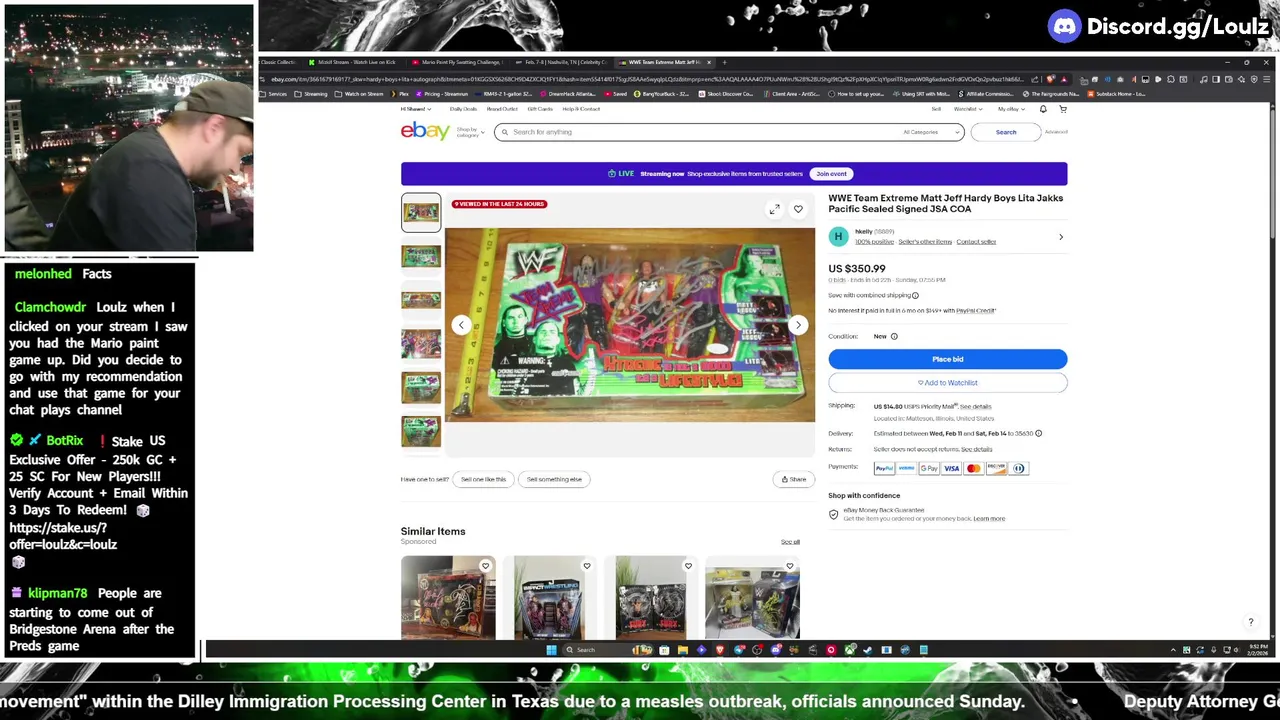Select the fifth product thumbnail
The height and width of the screenshot is (720, 1280).
click(421, 388)
